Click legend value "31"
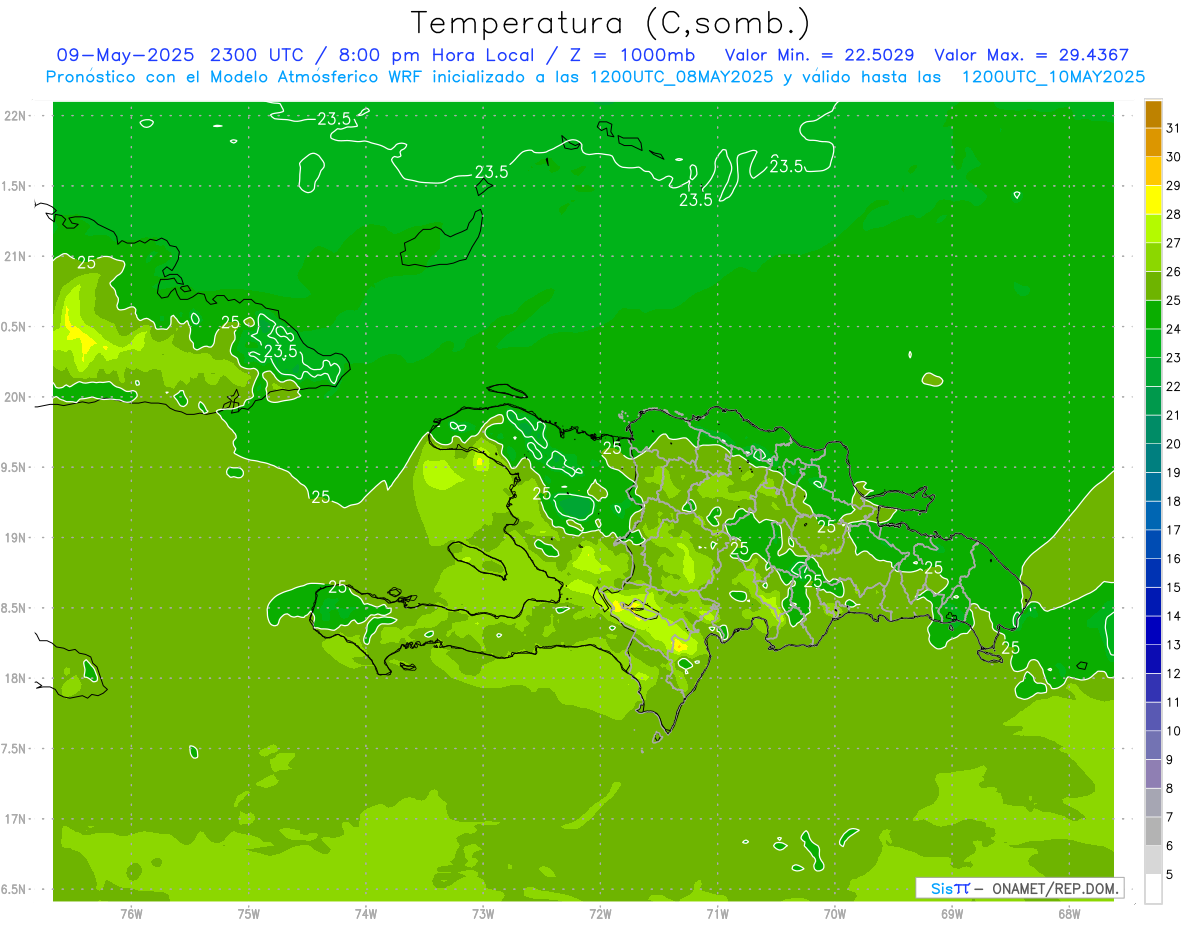This screenshot has width=1200, height=927. 1174,128
